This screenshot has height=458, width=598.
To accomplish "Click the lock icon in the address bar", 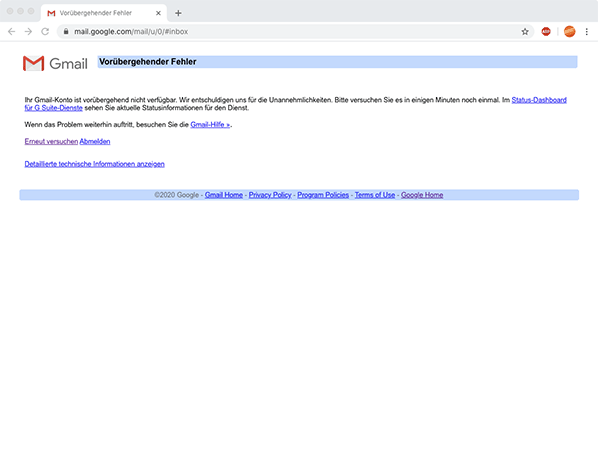I will click(66, 32).
